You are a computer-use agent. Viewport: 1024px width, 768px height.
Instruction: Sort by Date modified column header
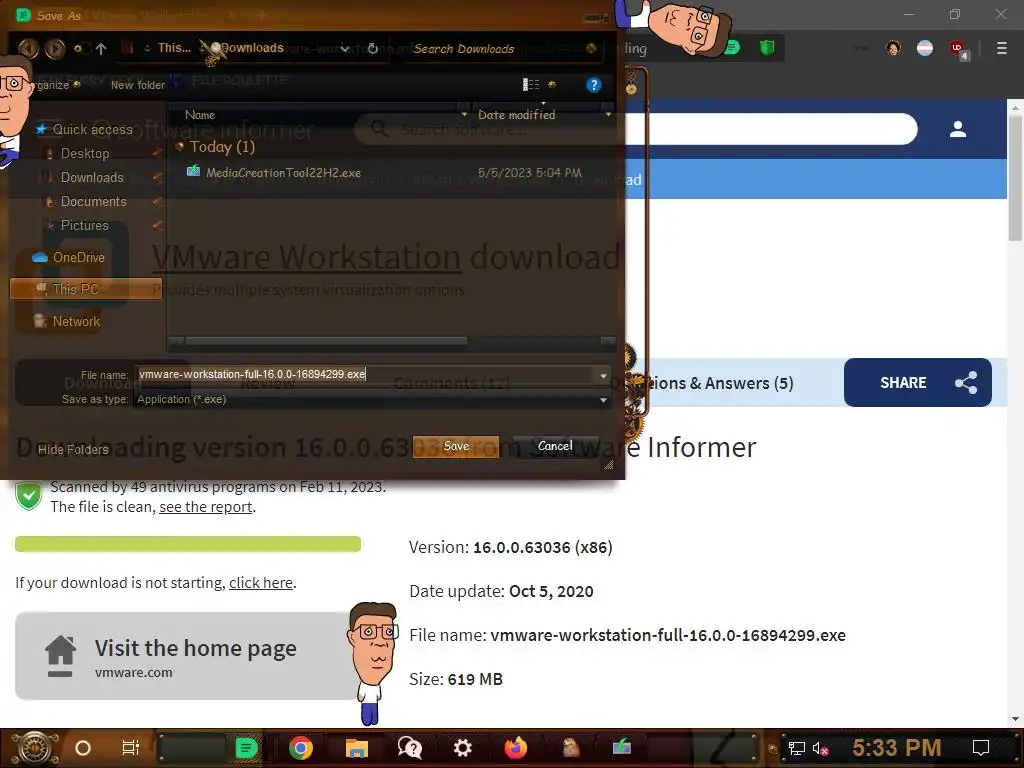pos(517,114)
